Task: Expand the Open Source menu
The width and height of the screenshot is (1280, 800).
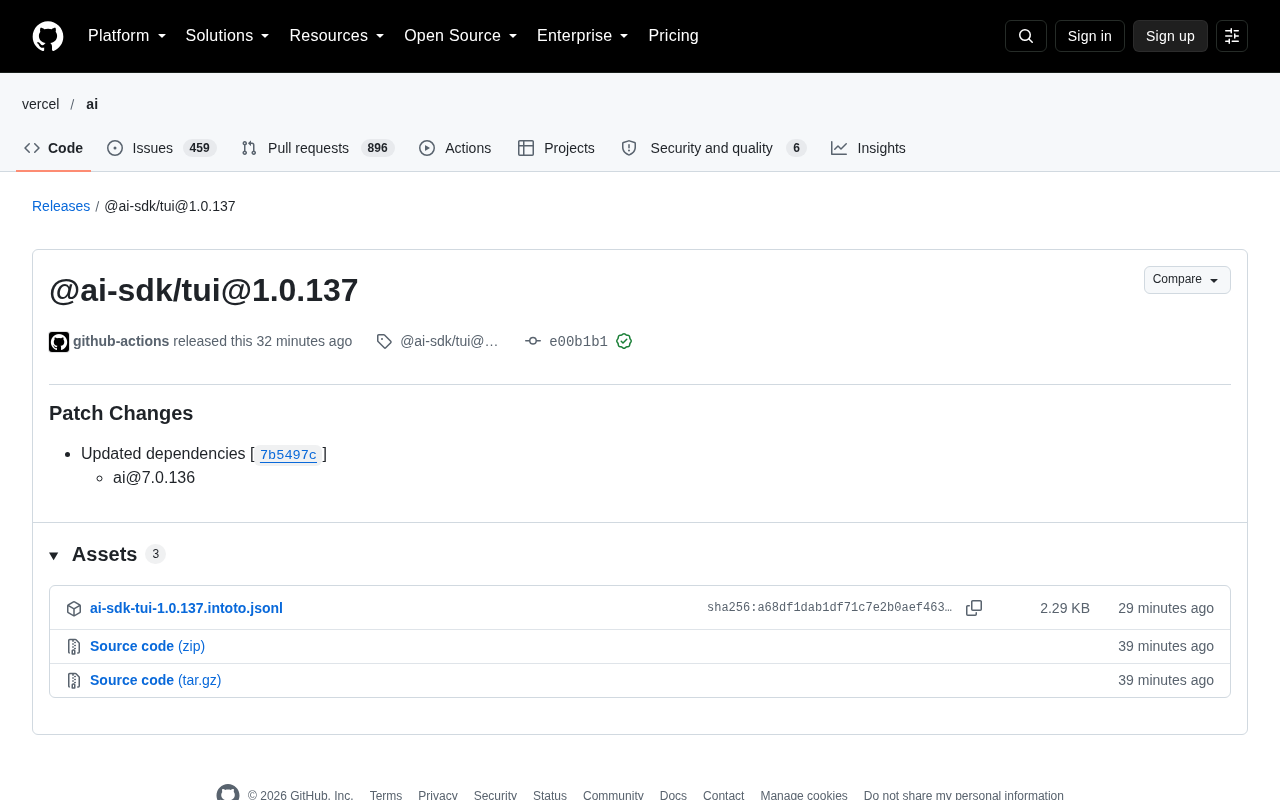Action: click(461, 36)
